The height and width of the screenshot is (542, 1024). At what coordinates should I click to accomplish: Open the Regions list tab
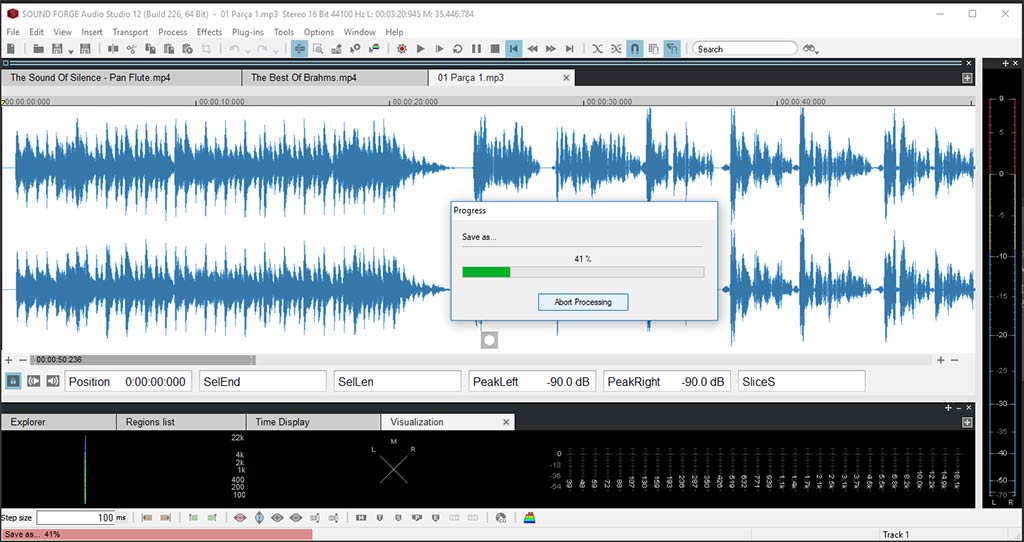[182, 422]
